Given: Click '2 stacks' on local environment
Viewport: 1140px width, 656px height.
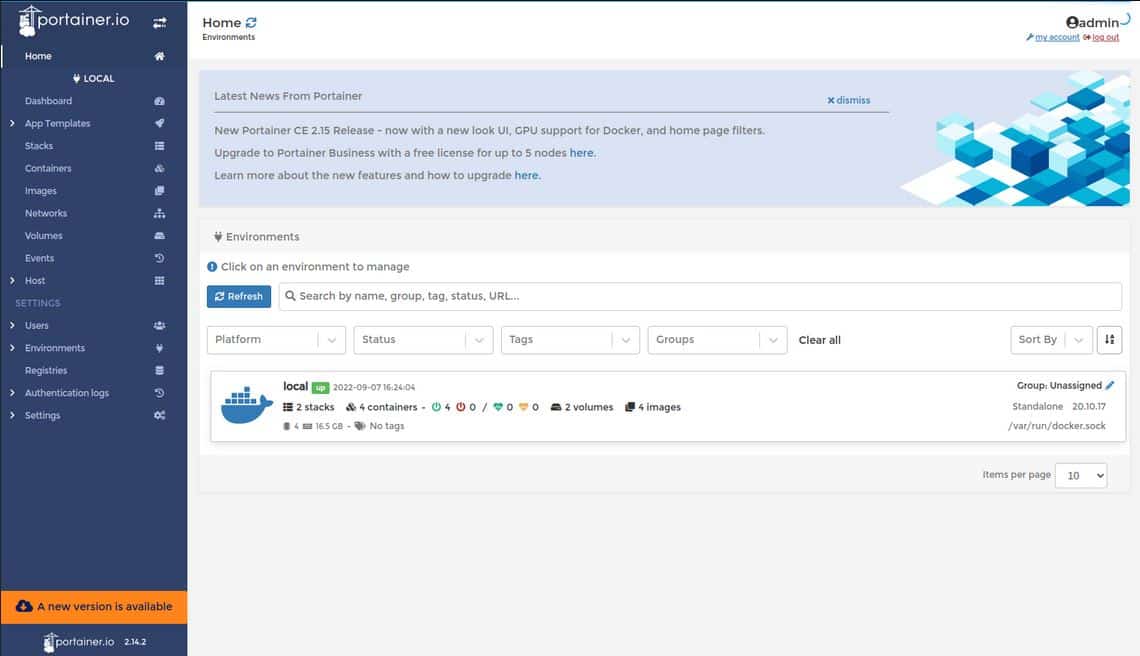Looking at the screenshot, I should (x=309, y=407).
